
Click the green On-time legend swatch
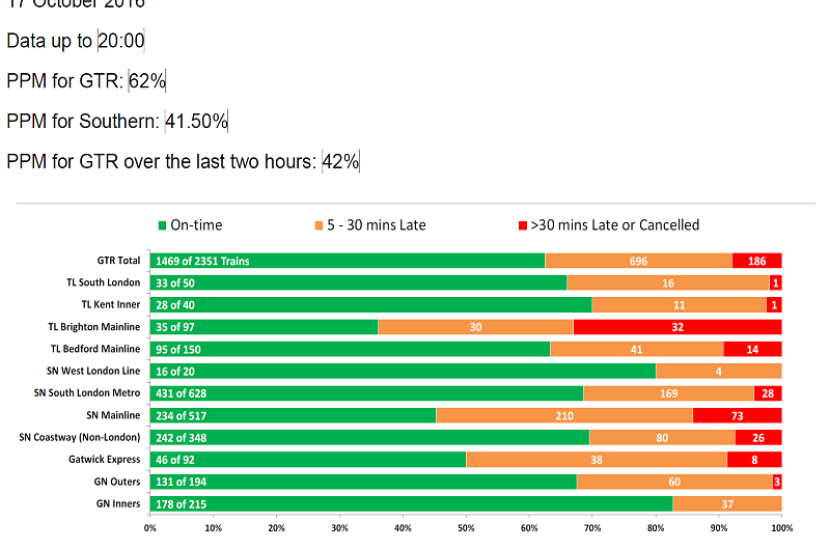(162, 226)
